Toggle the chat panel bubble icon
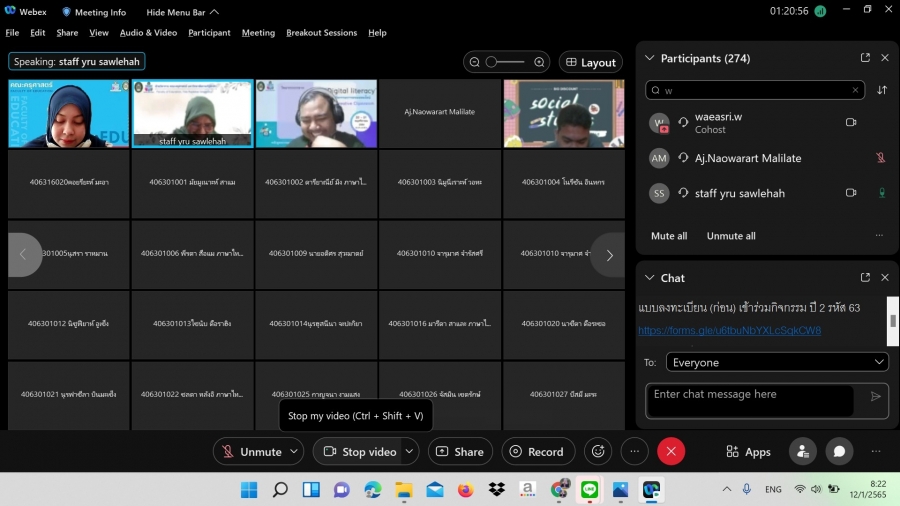 point(839,451)
